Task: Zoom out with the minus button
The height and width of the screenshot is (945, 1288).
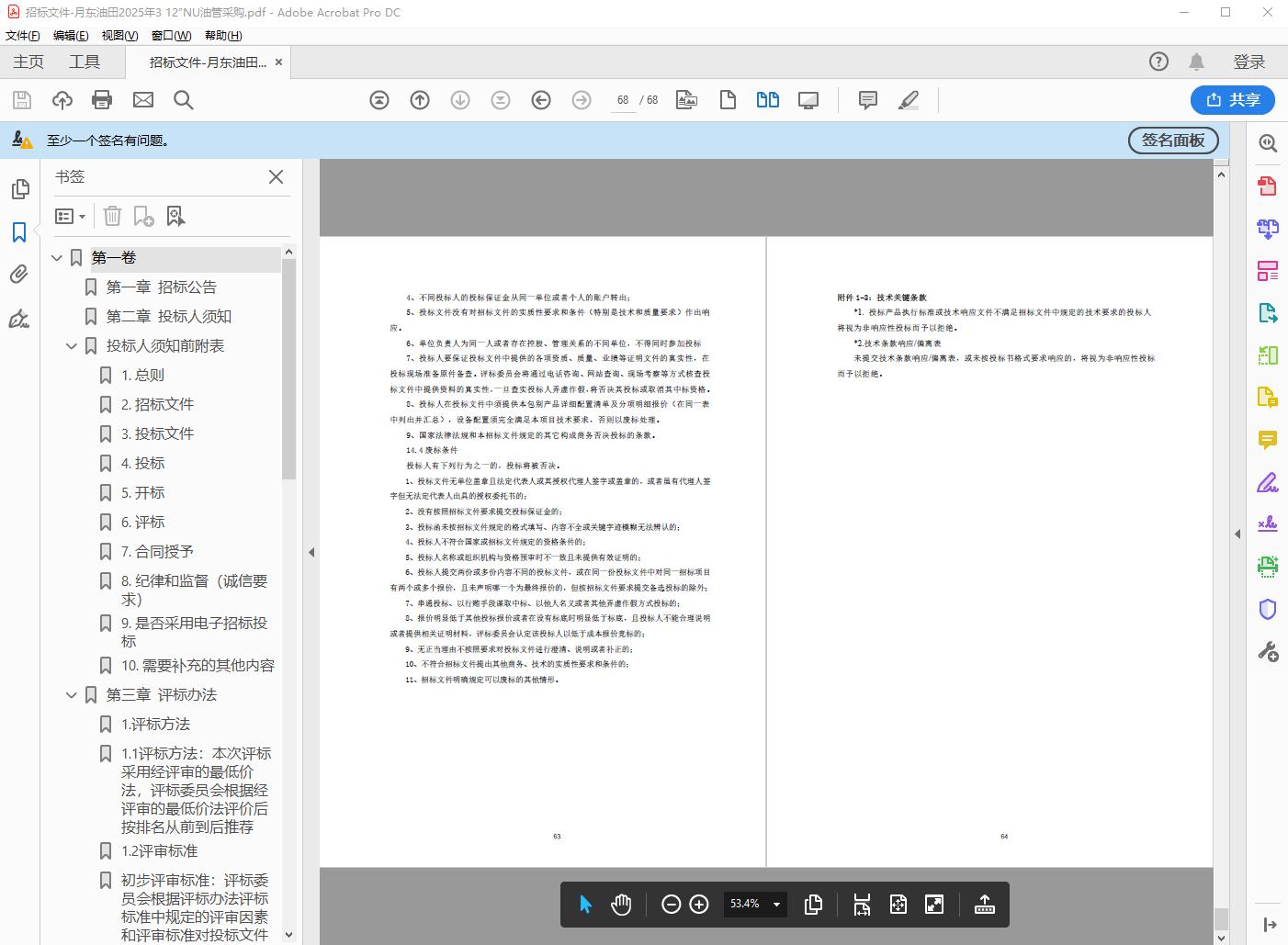Action: pyautogui.click(x=672, y=905)
